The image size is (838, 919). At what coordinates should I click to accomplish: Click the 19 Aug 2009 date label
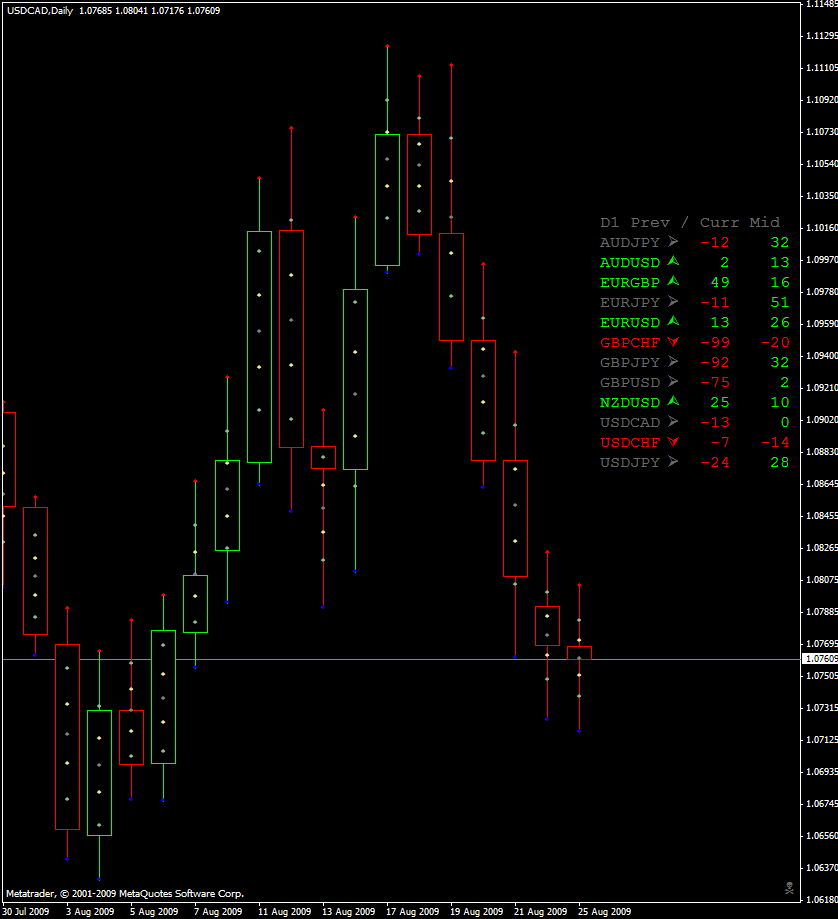(x=476, y=911)
